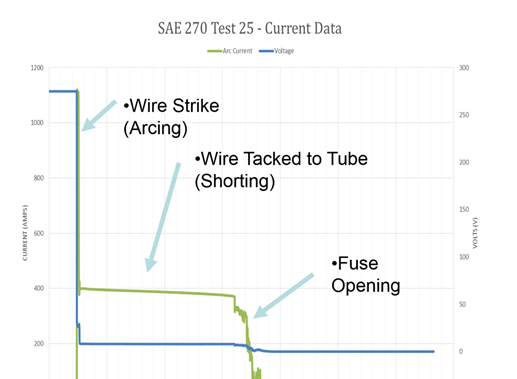Click the arrow pointing to the fuse opening
This screenshot has width=517, height=379.
click(x=284, y=296)
